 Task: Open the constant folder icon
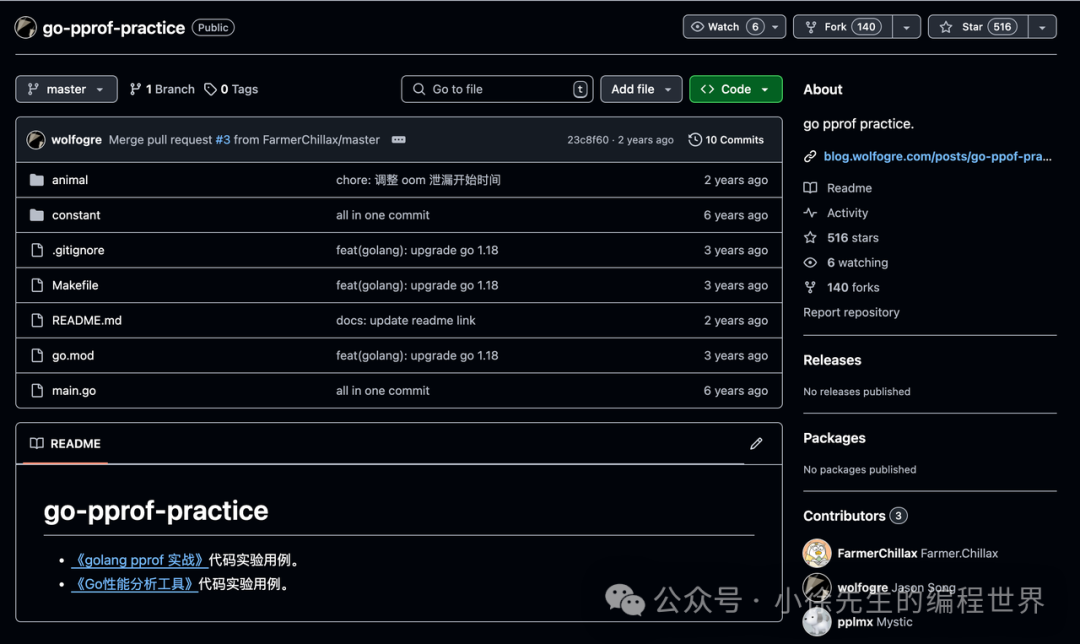click(x=37, y=215)
